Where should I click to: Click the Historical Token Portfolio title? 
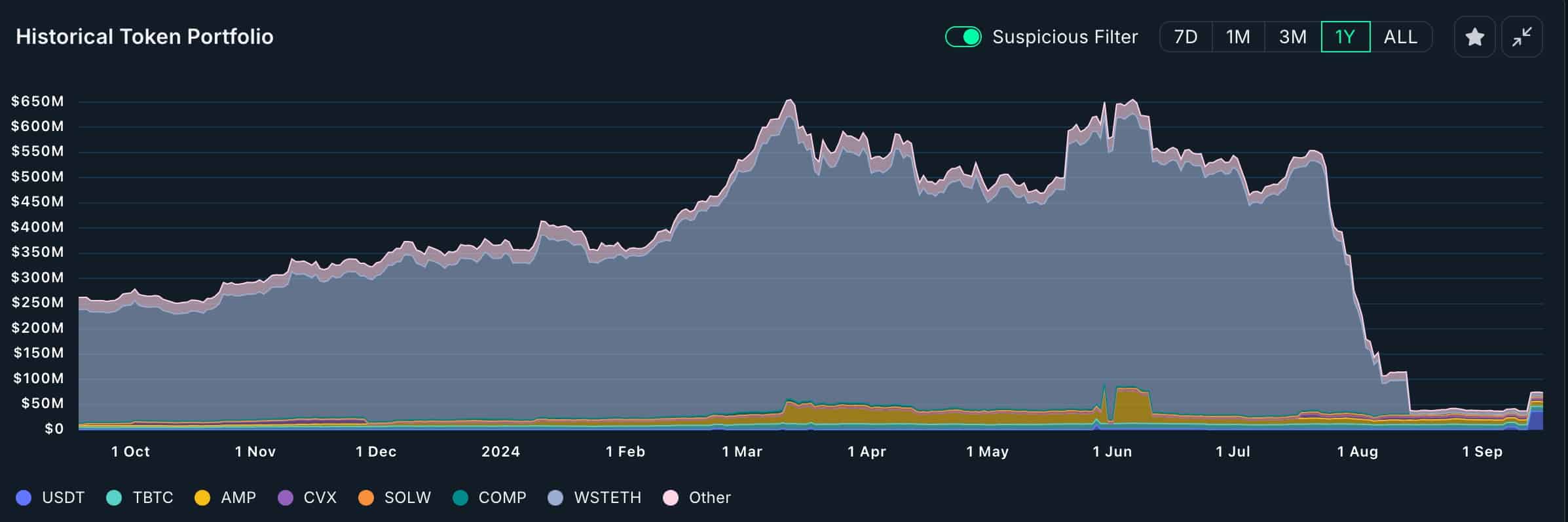click(145, 37)
